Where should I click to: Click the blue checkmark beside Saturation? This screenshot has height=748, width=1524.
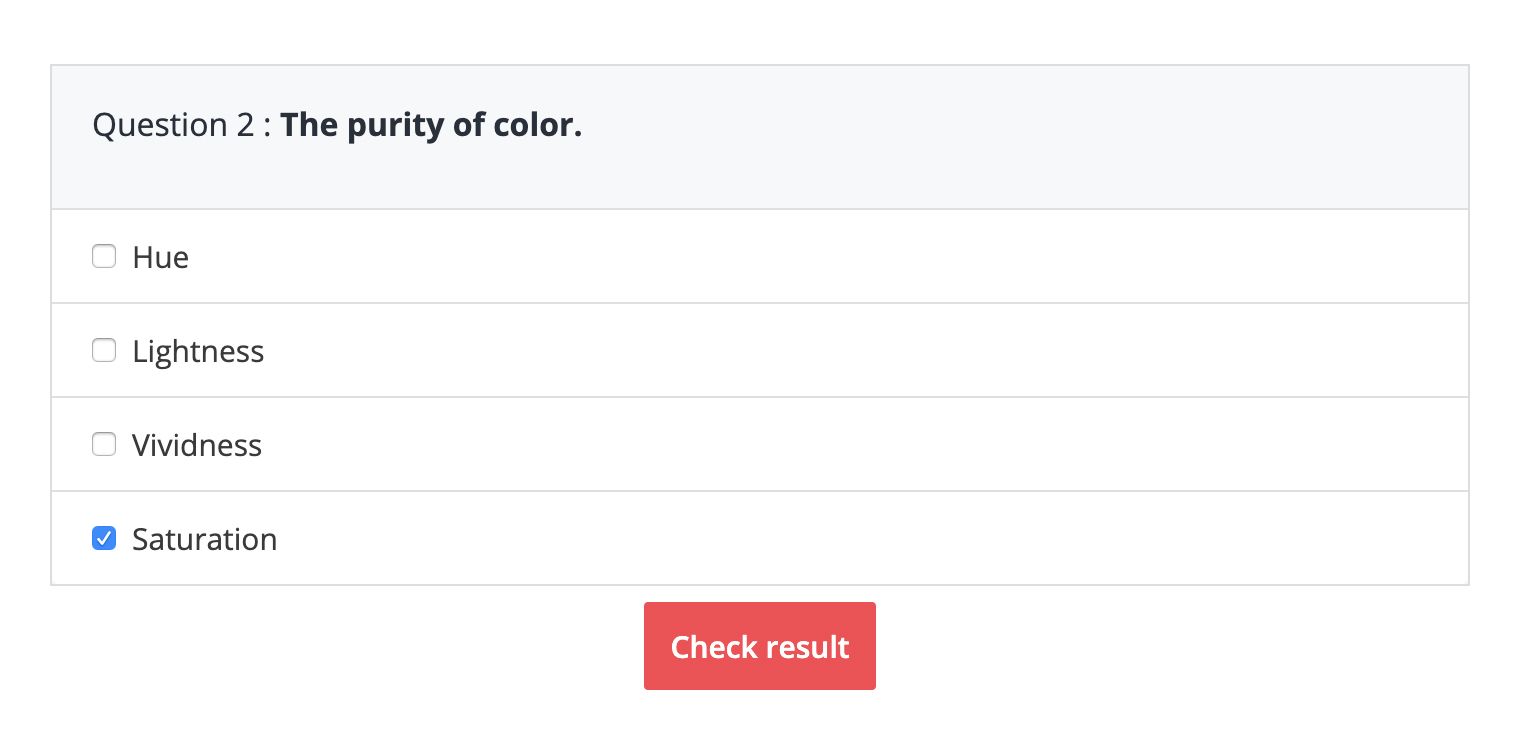point(104,539)
